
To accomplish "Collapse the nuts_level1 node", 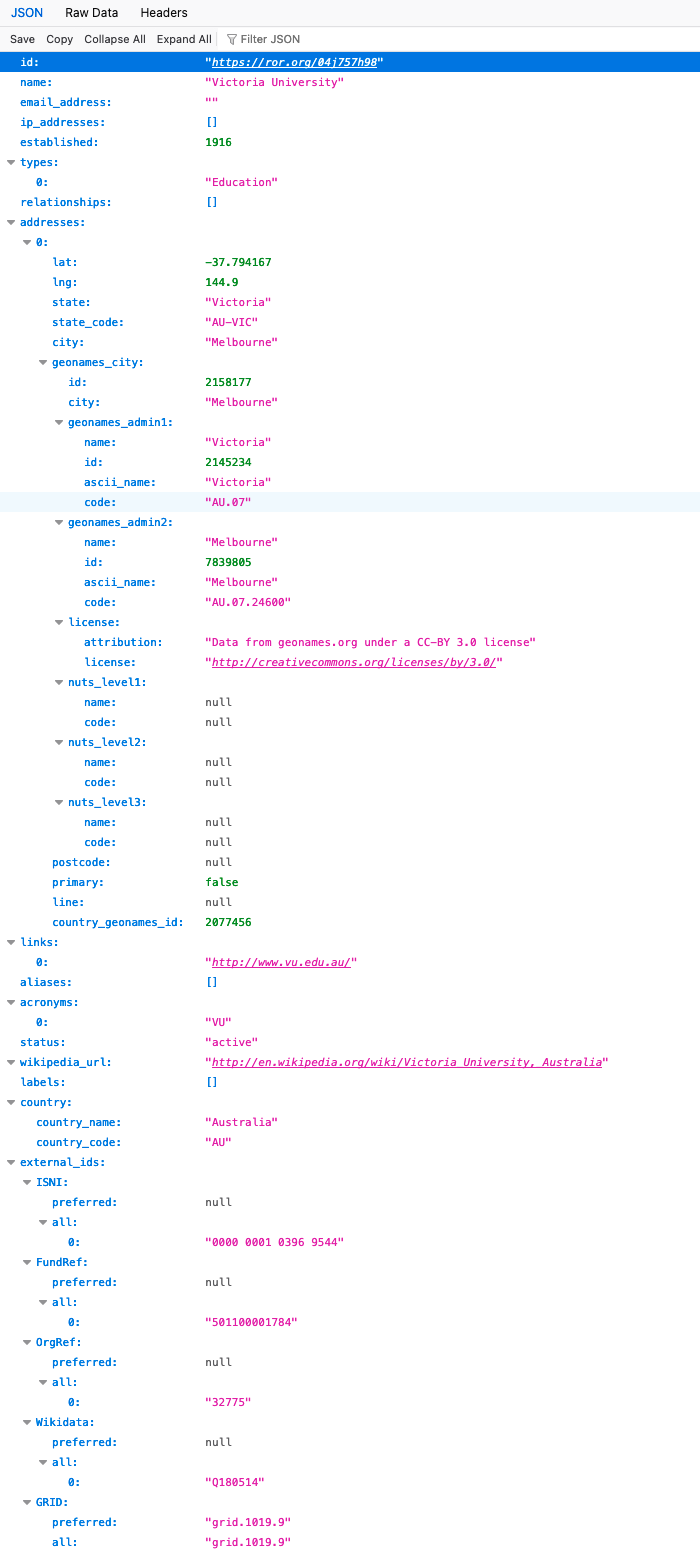I will [x=59, y=682].
